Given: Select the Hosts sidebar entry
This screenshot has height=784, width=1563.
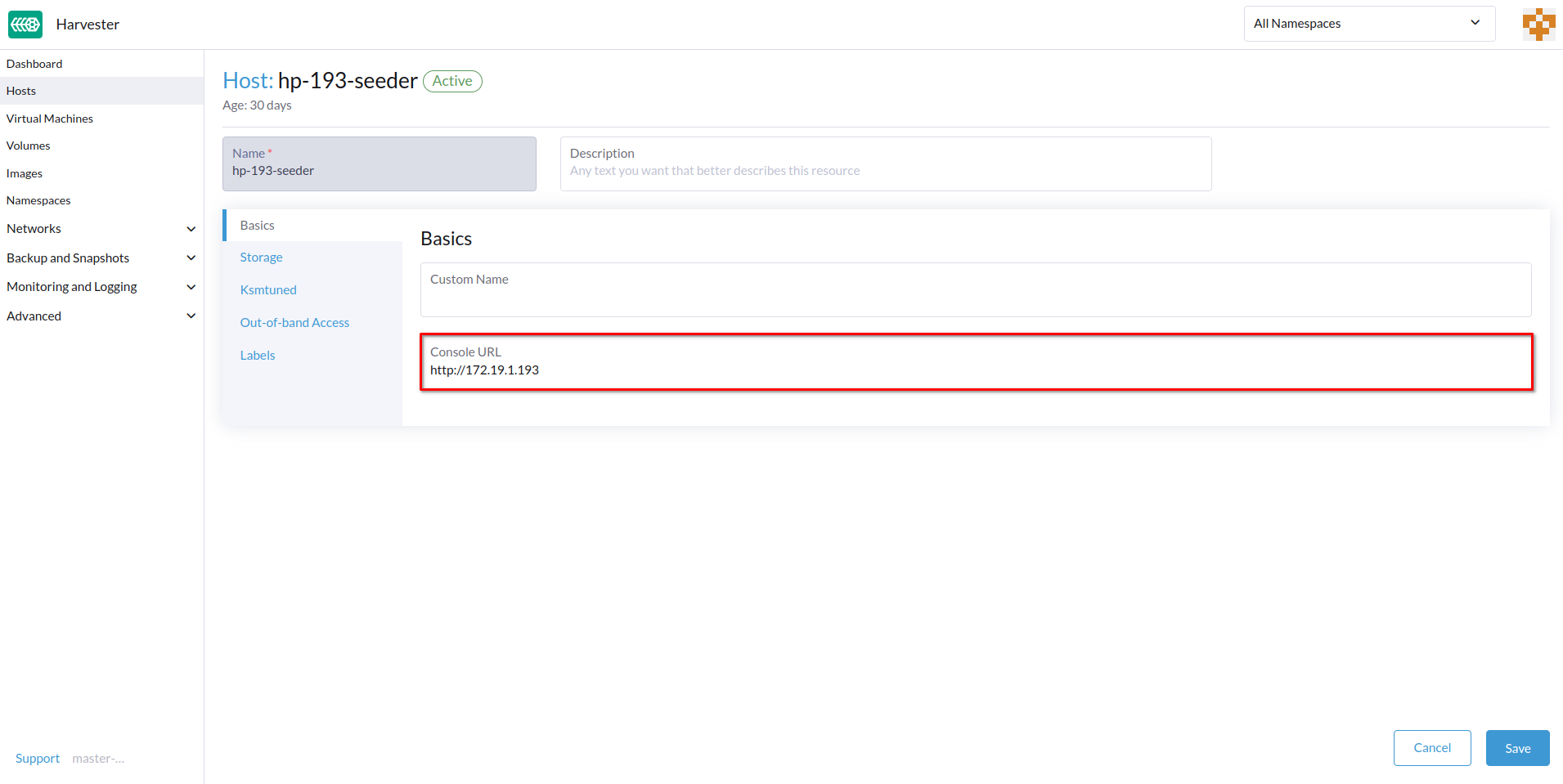Looking at the screenshot, I should pyautogui.click(x=20, y=90).
